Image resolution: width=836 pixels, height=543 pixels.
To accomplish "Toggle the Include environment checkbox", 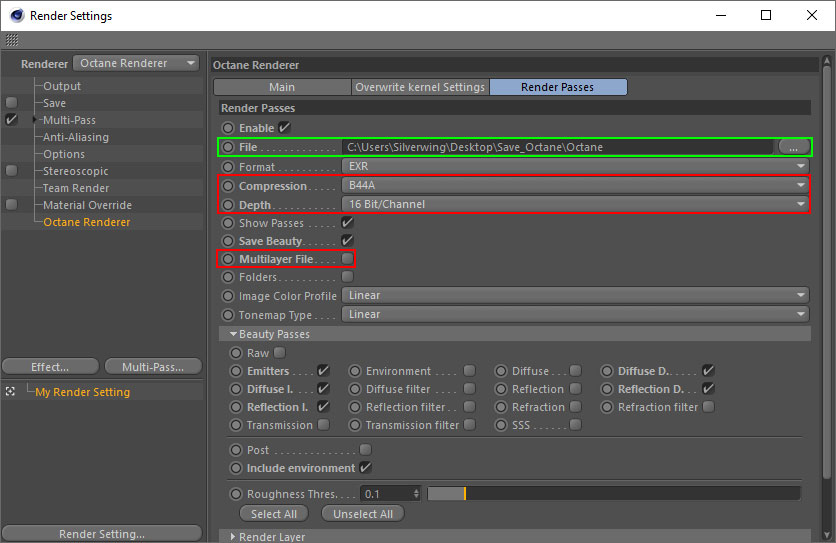I will pyautogui.click(x=365, y=467).
